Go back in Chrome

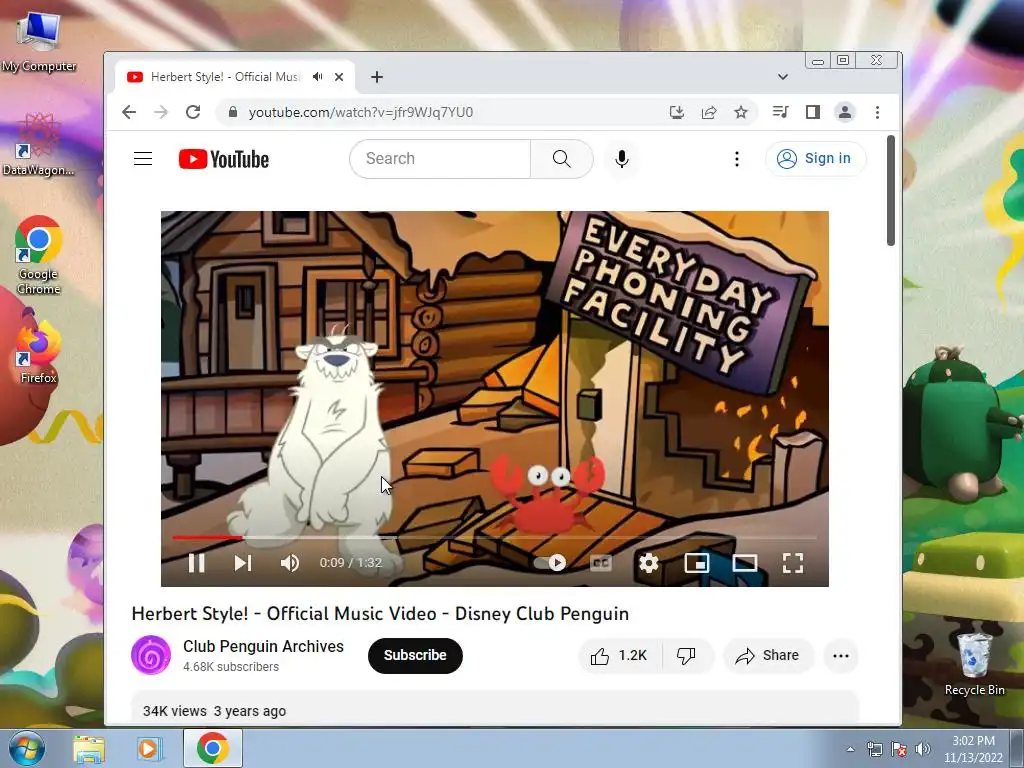[129, 112]
